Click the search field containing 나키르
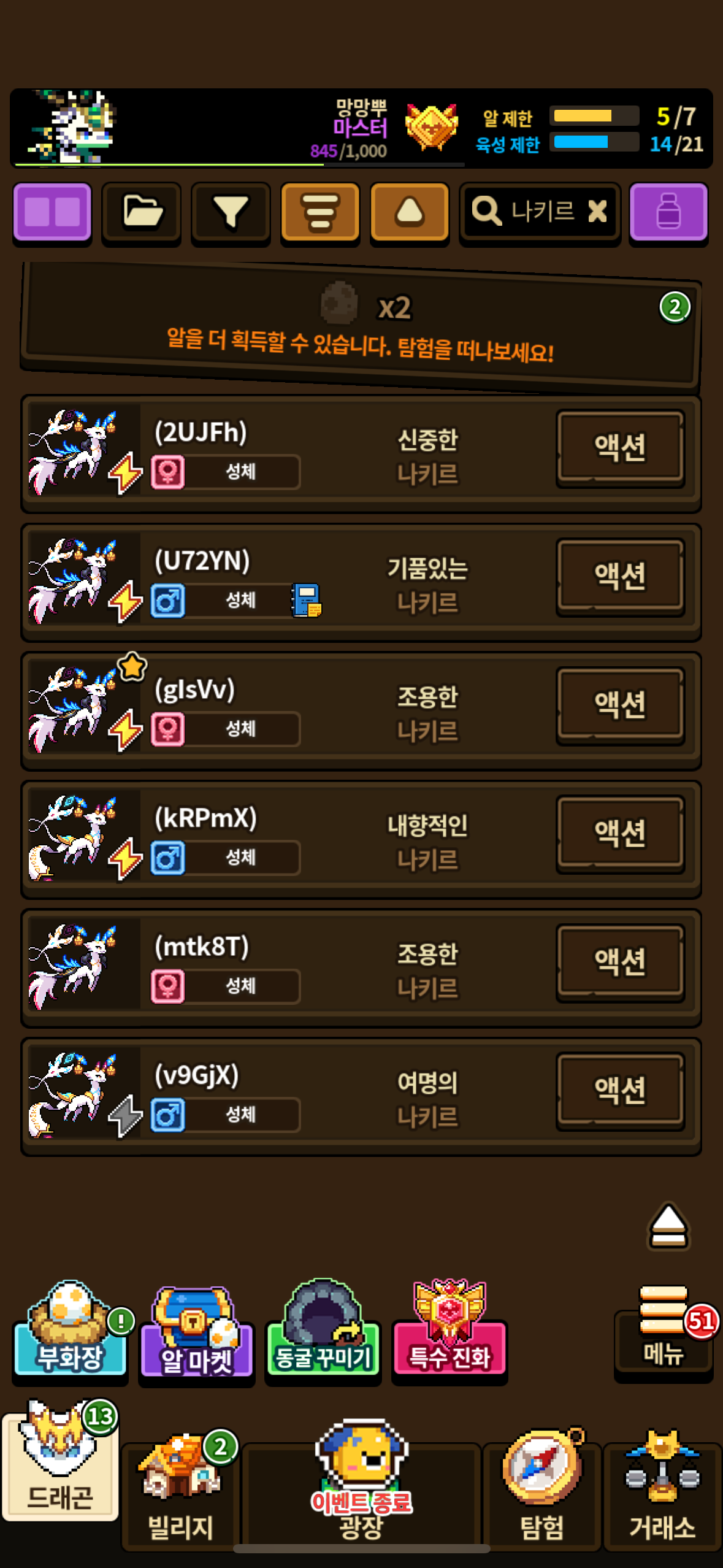The width and height of the screenshot is (723, 1568). pyautogui.click(x=540, y=212)
